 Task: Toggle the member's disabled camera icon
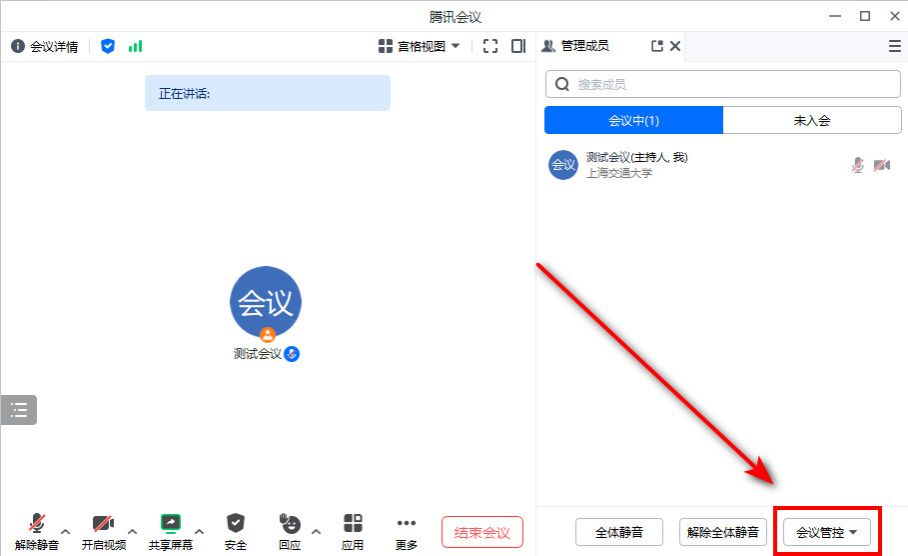coord(882,165)
